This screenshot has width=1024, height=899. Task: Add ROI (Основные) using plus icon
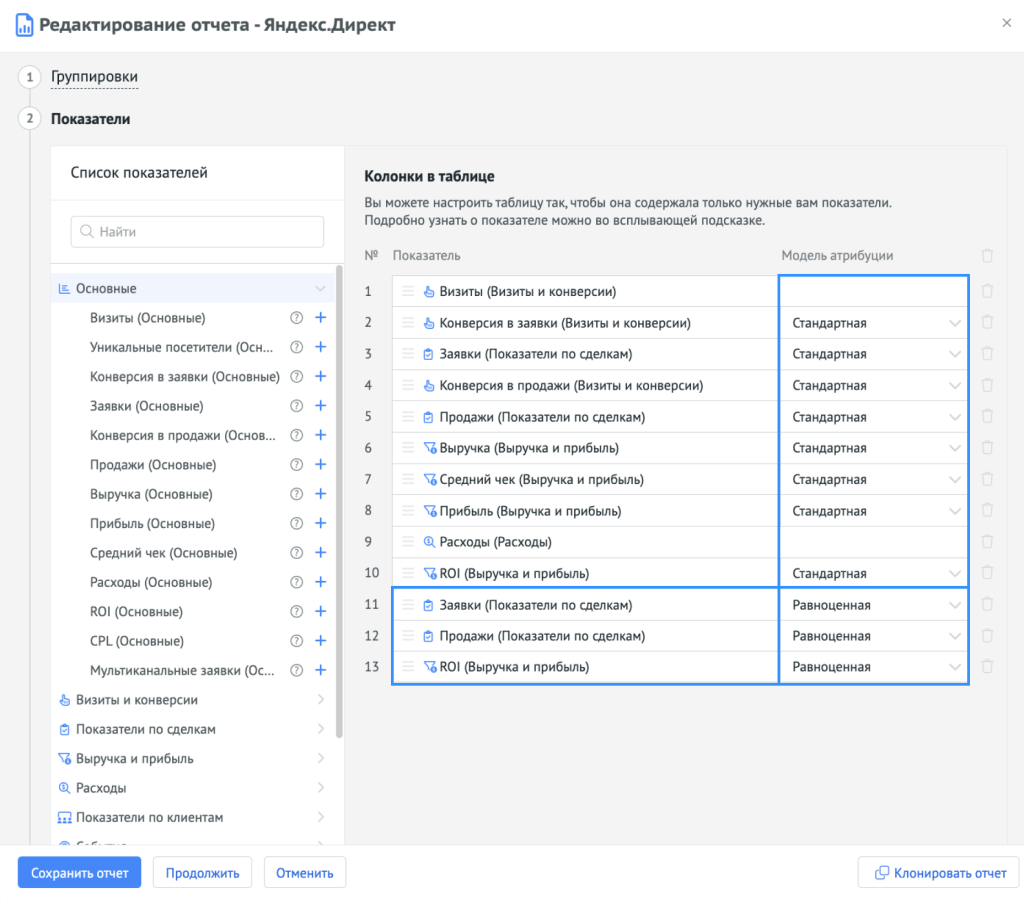pos(320,611)
